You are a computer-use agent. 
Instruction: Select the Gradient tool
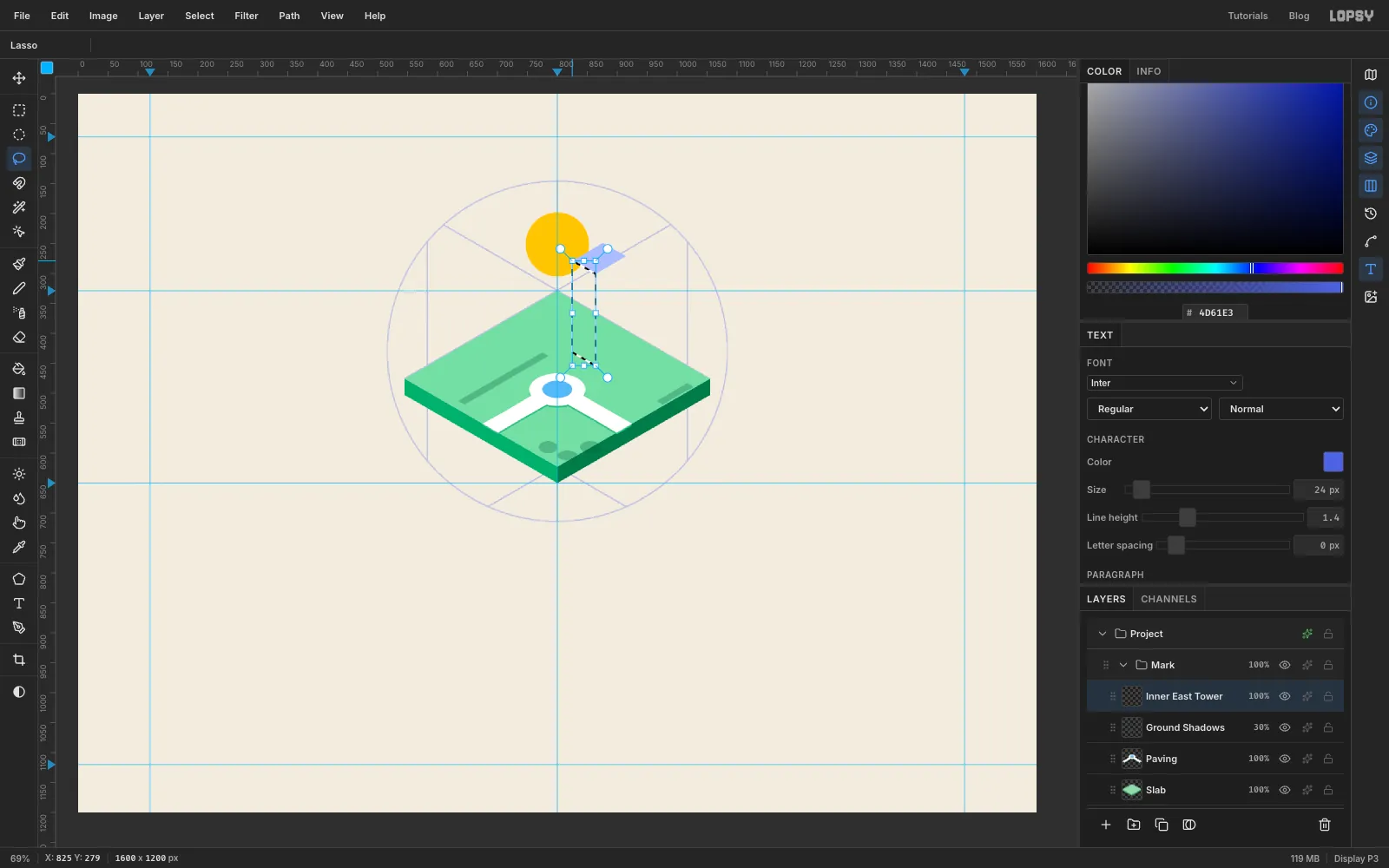[x=19, y=393]
